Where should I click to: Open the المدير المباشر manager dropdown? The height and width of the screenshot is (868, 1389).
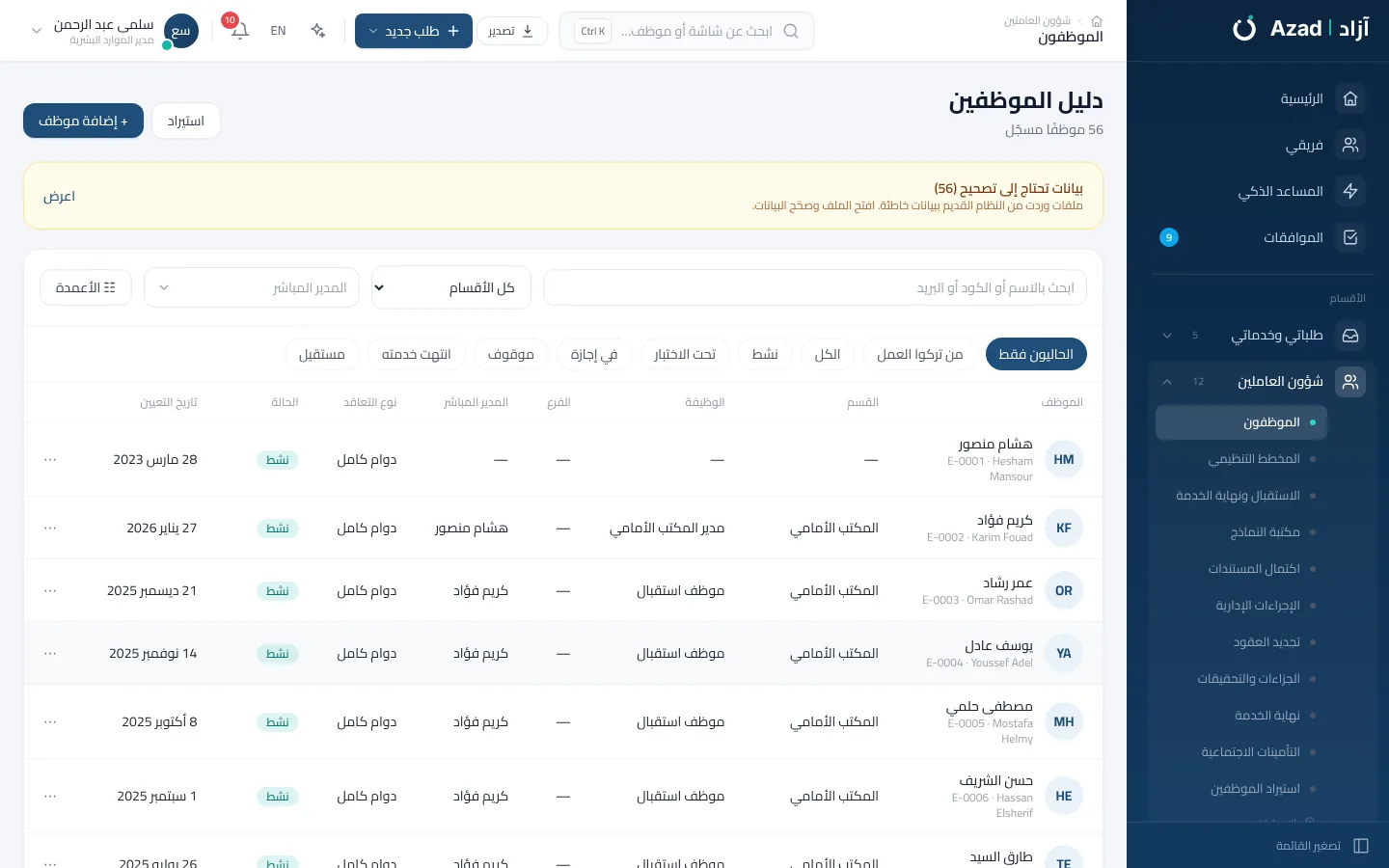click(252, 287)
